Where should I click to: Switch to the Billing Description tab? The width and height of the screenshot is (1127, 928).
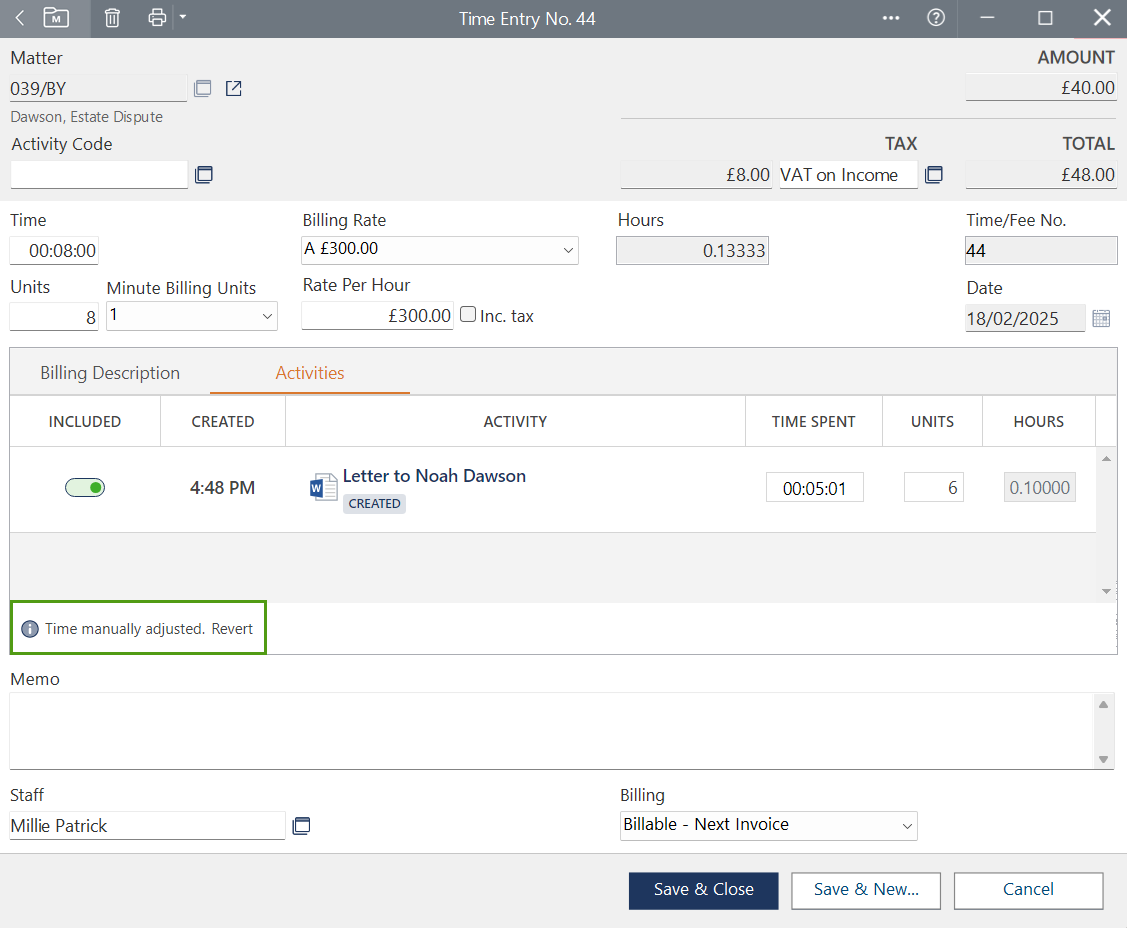110,373
